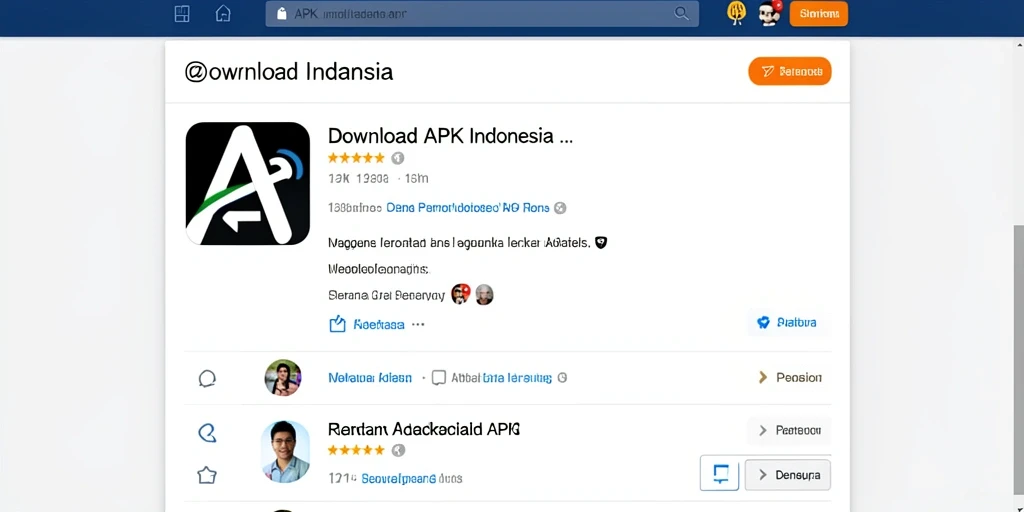Open the Nelatoai Kdasn link
The height and width of the screenshot is (512, 1024).
[x=370, y=377]
